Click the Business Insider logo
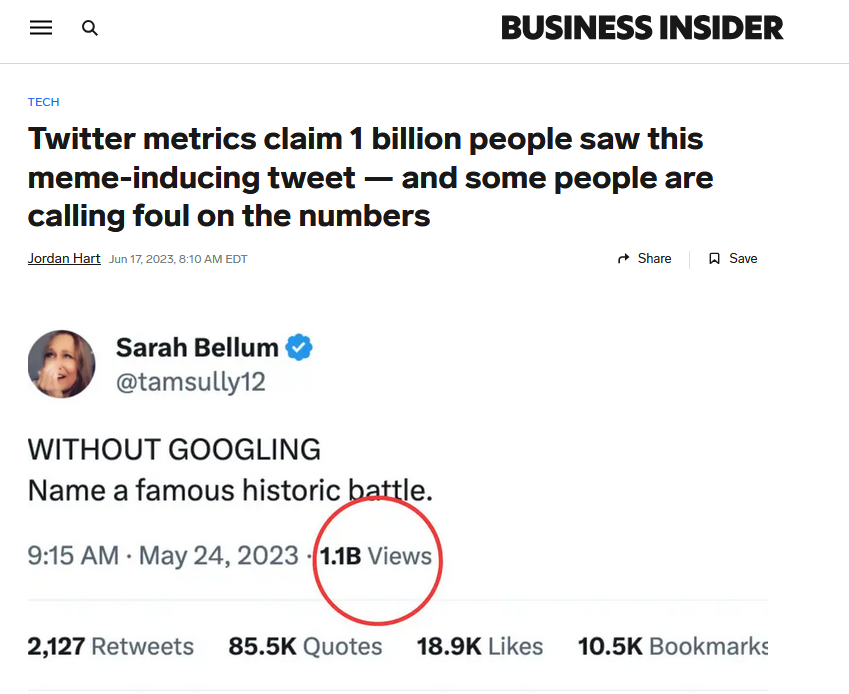The width and height of the screenshot is (849, 694). tap(642, 28)
